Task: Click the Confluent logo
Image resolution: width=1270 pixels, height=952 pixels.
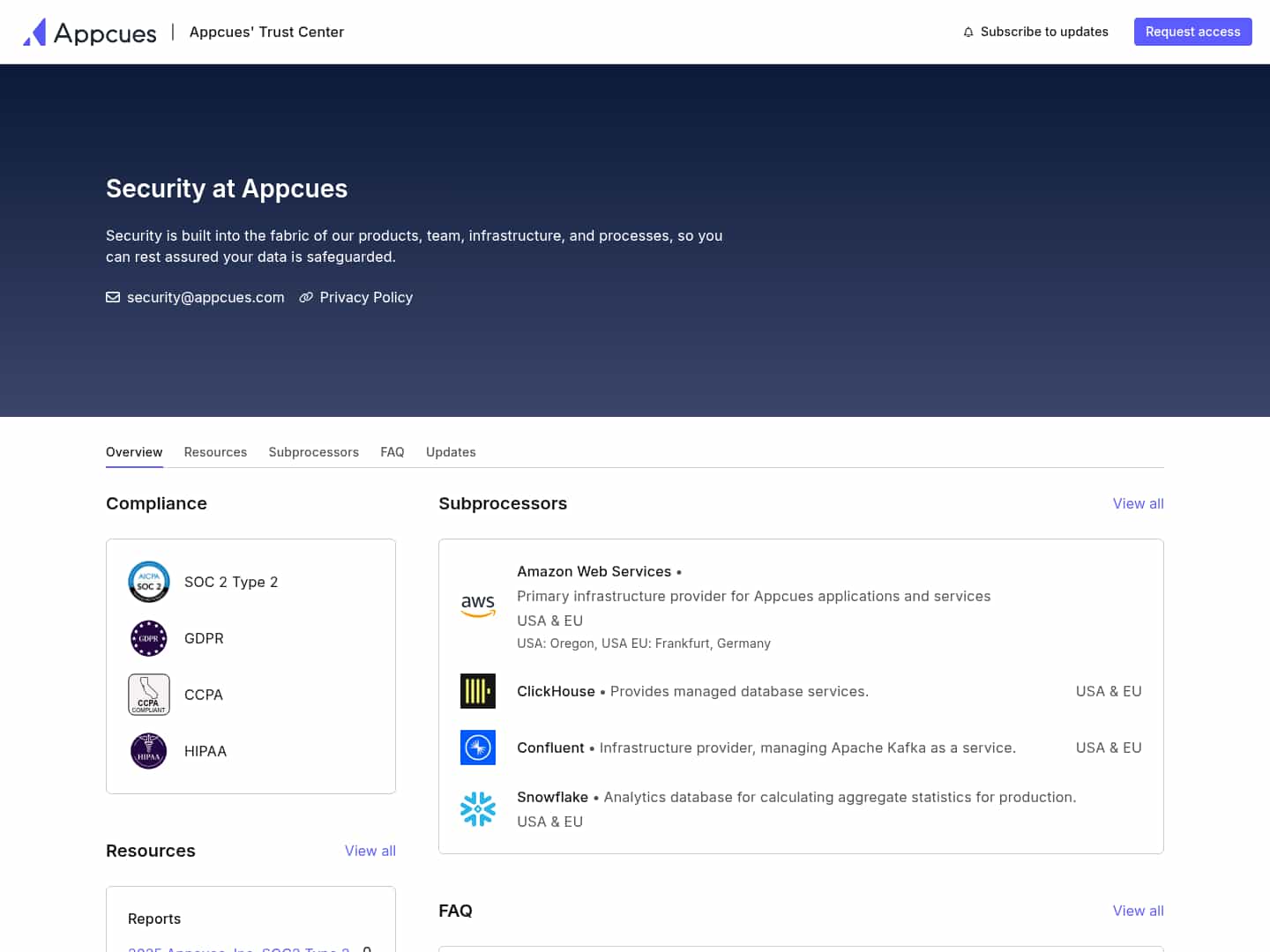Action: pyautogui.click(x=478, y=747)
